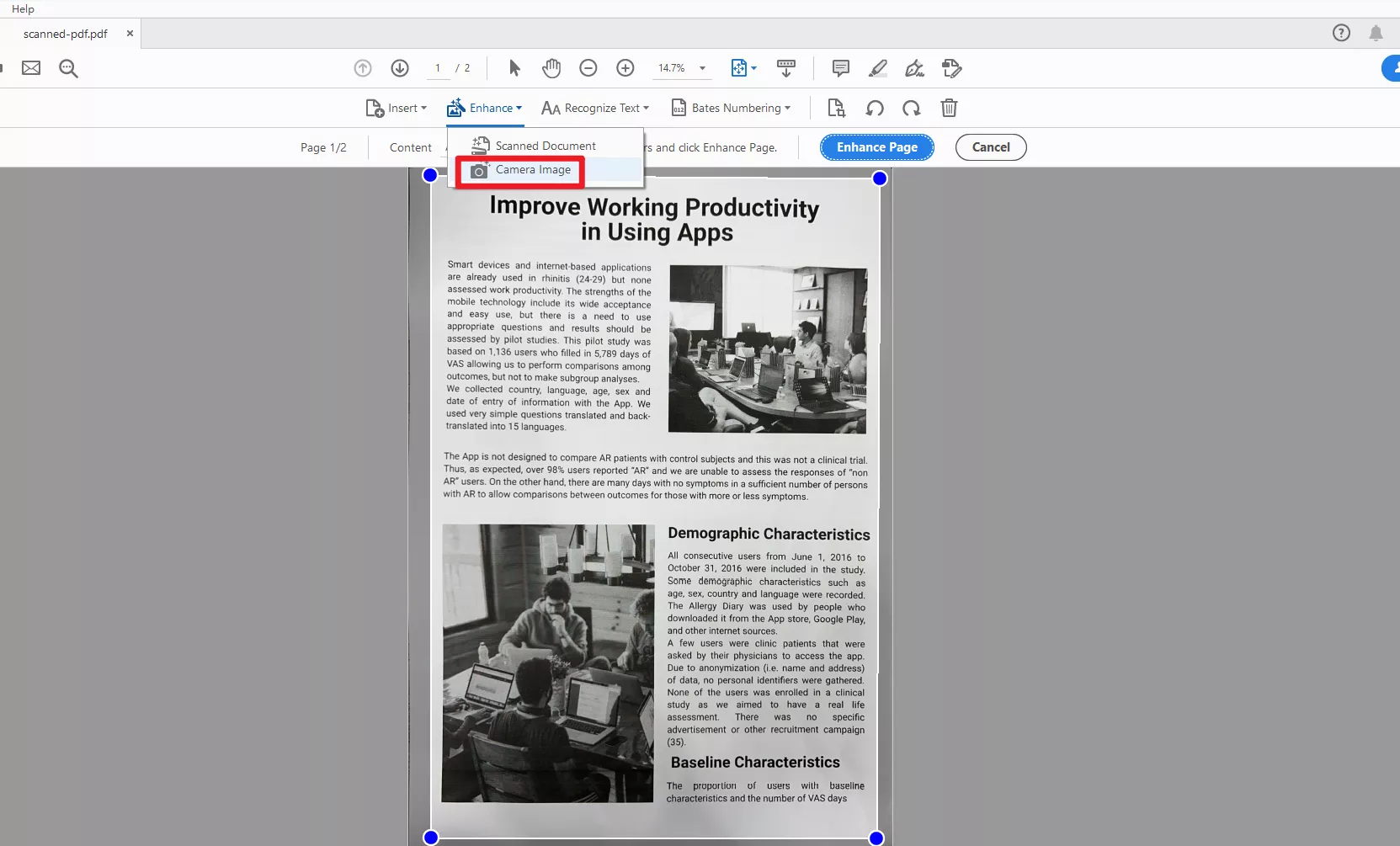Select Camera Image from the Enhance menu
This screenshot has width=1400, height=846.
(x=519, y=170)
